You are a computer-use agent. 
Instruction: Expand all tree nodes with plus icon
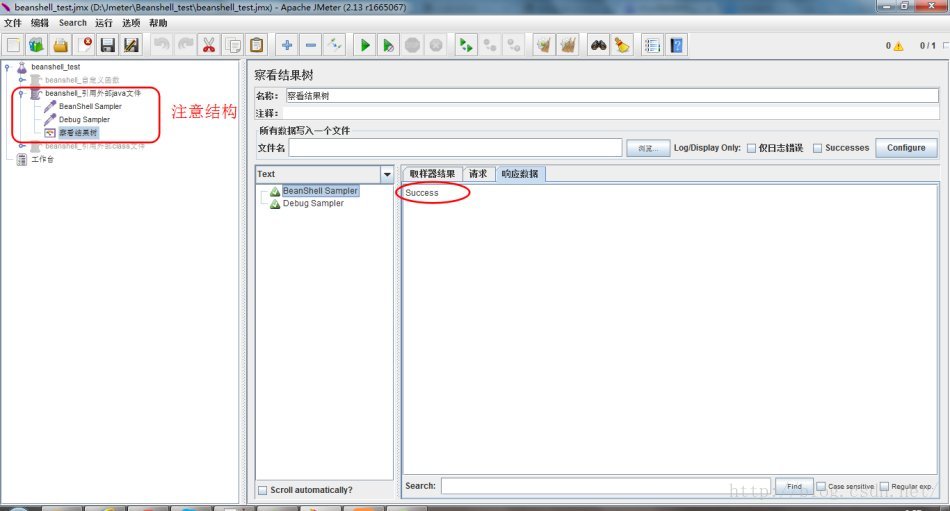click(x=287, y=45)
